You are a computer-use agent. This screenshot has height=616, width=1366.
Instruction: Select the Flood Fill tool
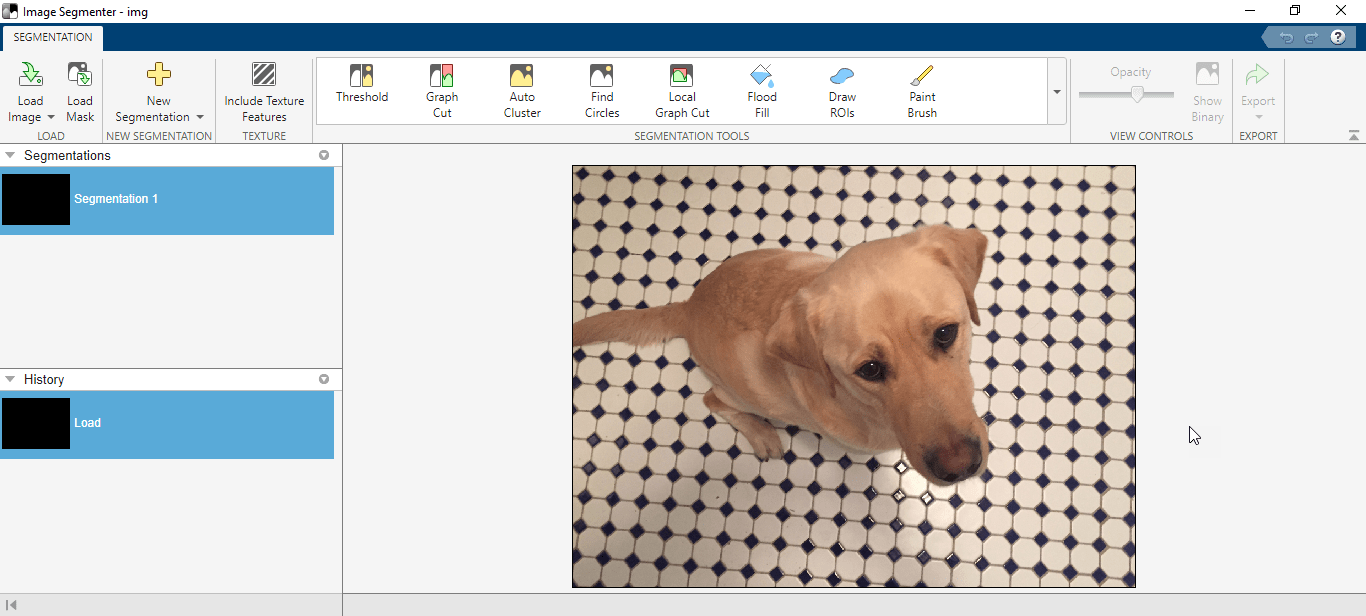click(762, 90)
